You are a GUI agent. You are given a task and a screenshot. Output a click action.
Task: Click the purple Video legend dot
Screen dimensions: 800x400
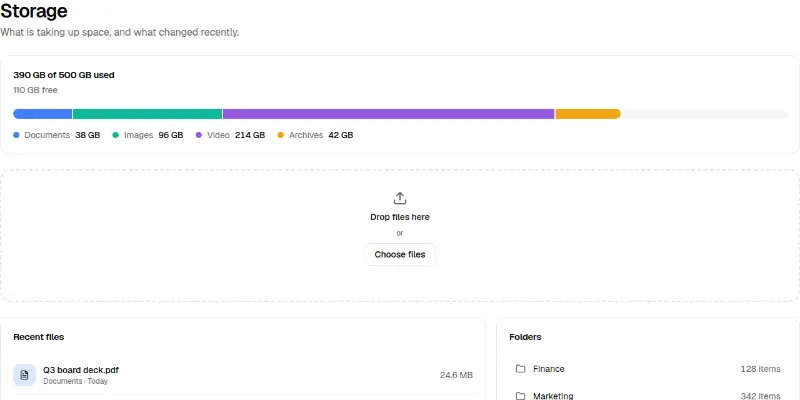[x=199, y=135]
